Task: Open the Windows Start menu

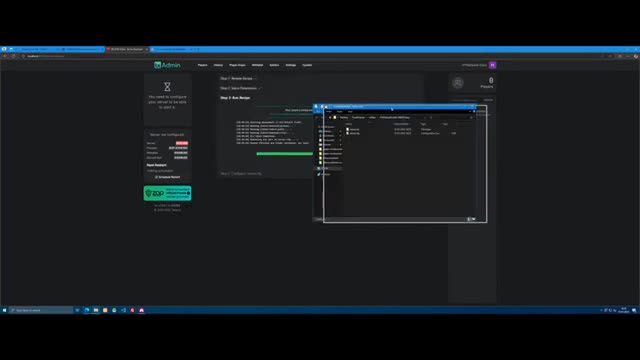Action: point(4,310)
